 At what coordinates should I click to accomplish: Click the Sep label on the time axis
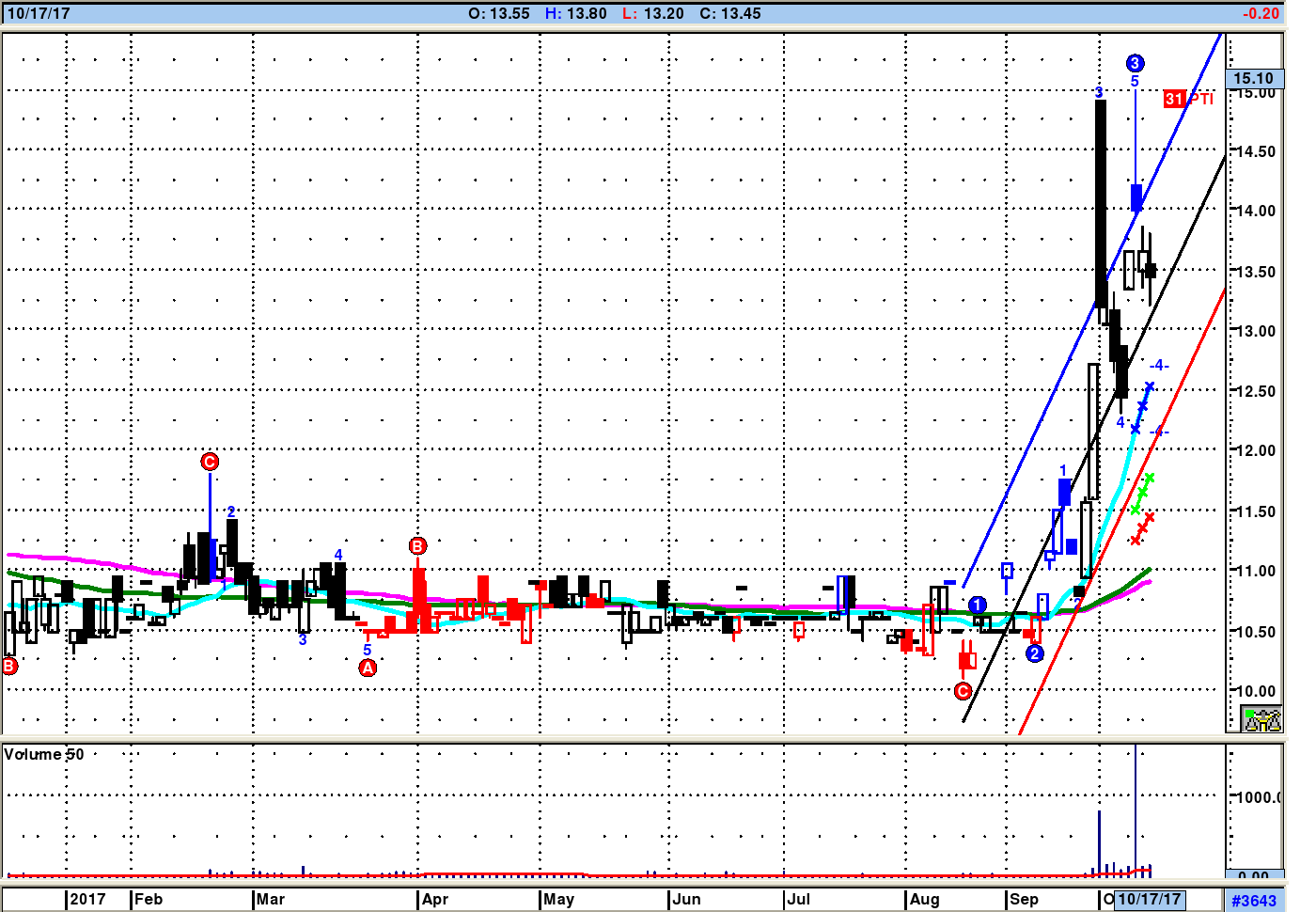[1024, 899]
